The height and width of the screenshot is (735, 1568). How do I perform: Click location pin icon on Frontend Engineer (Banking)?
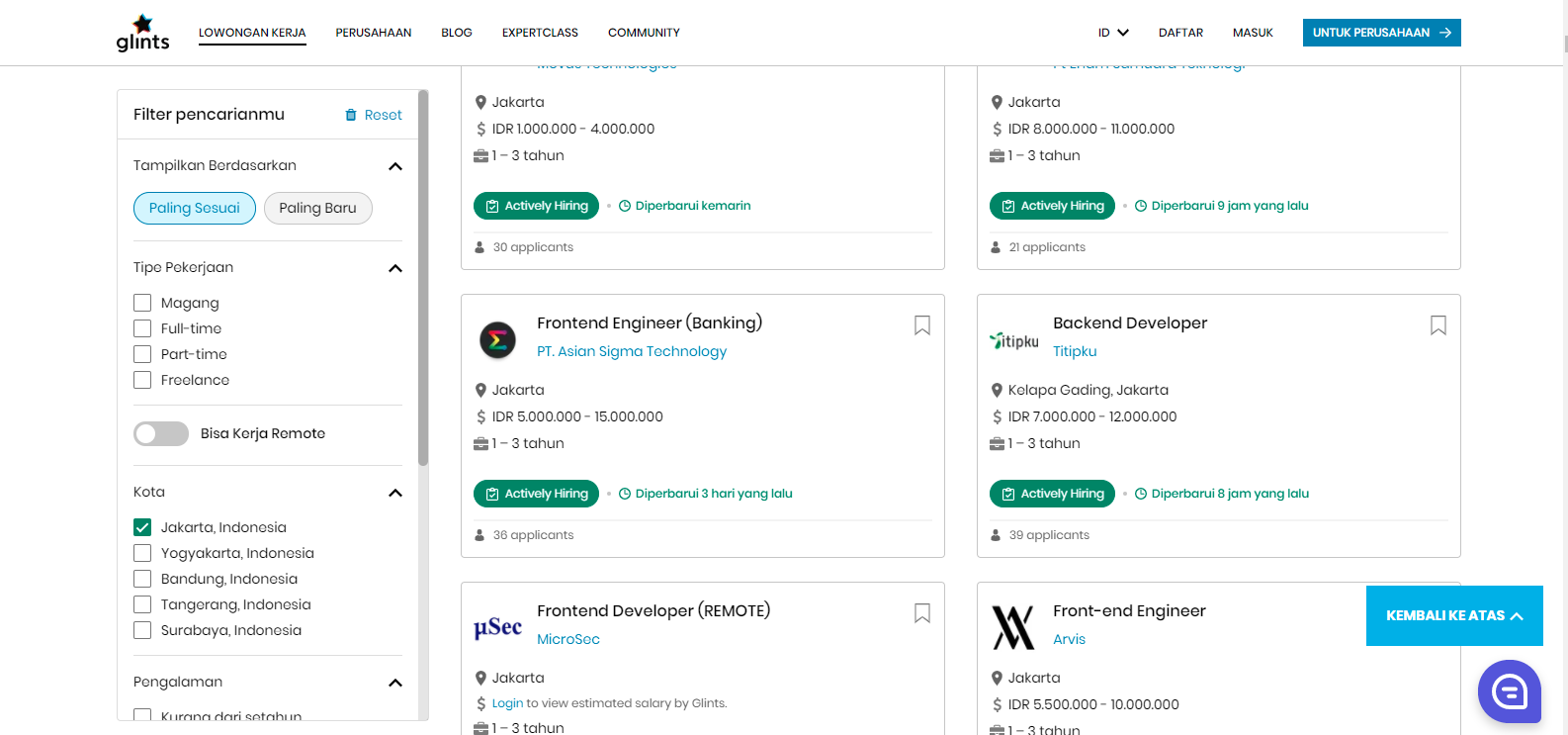point(480,391)
